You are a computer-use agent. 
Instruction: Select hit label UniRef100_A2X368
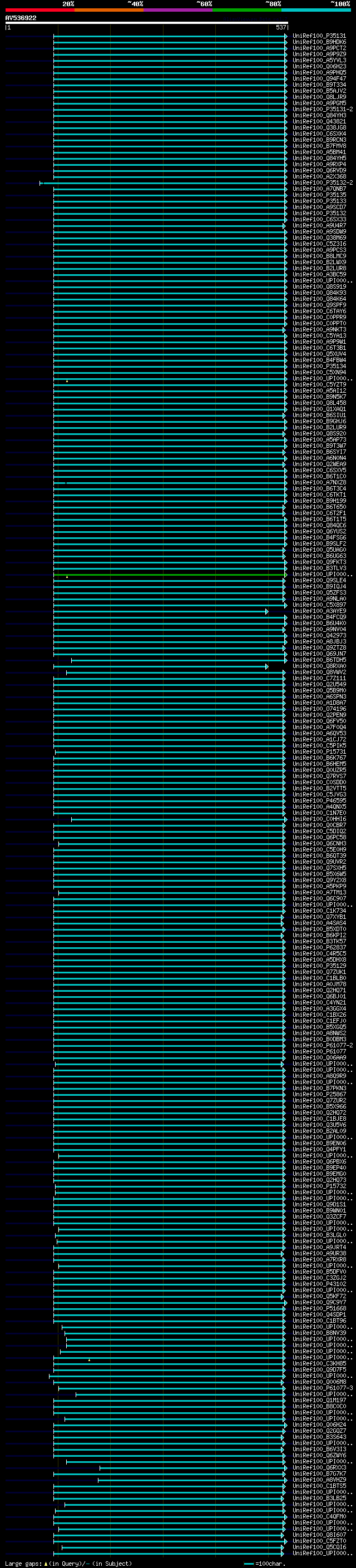pyautogui.click(x=319, y=176)
